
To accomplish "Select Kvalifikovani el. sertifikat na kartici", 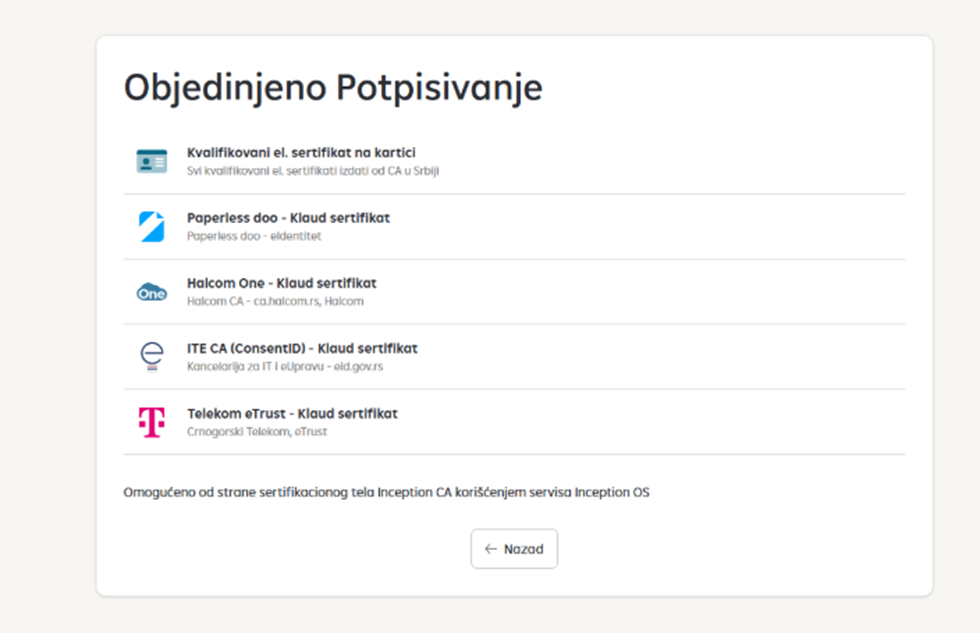I will pos(514,161).
